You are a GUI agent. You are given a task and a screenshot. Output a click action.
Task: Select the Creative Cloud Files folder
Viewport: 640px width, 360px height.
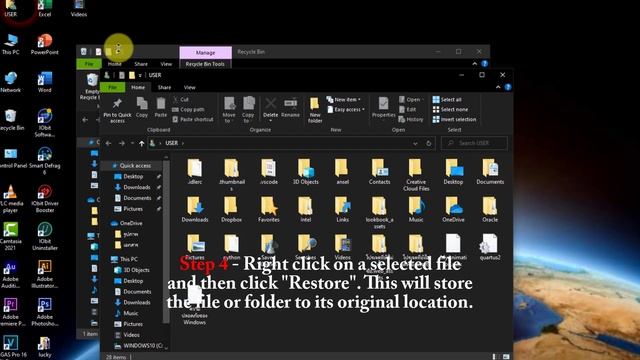click(x=416, y=175)
